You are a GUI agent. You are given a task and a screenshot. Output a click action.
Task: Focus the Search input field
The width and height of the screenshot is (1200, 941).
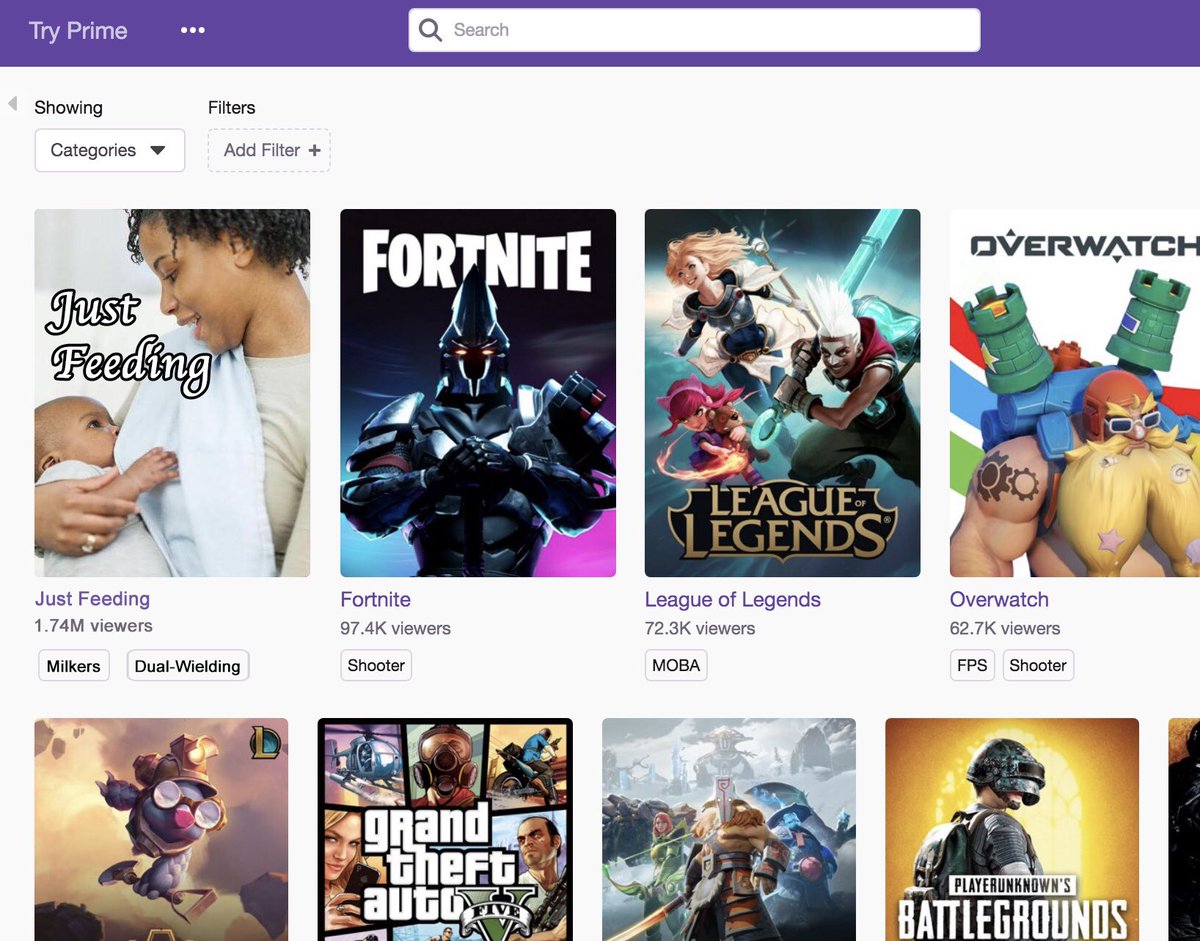(x=694, y=30)
